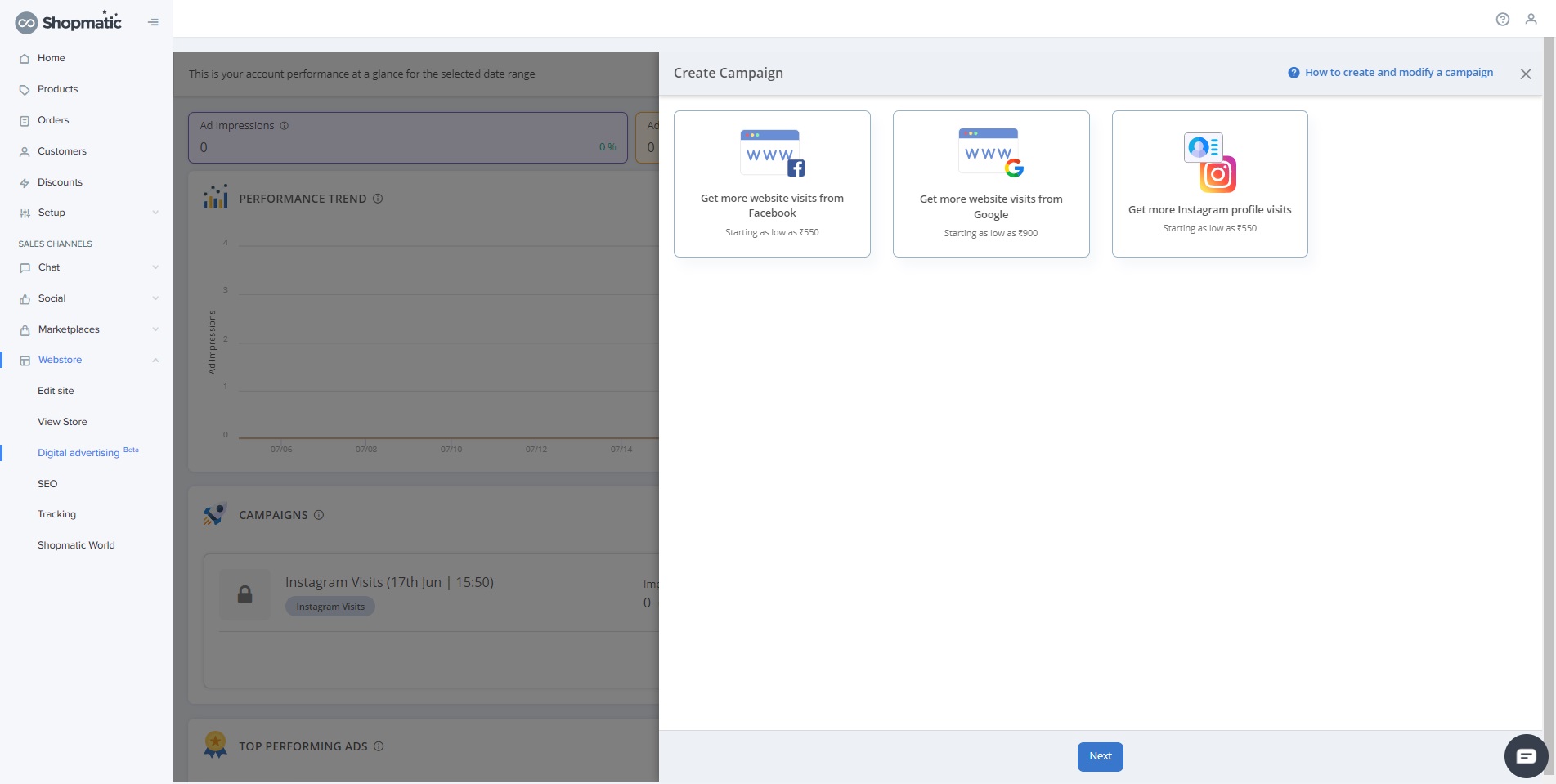The width and height of the screenshot is (1556, 784).
Task: Click the Instagram Visits (17th Jun | 15:50) campaign title
Action: tap(389, 582)
